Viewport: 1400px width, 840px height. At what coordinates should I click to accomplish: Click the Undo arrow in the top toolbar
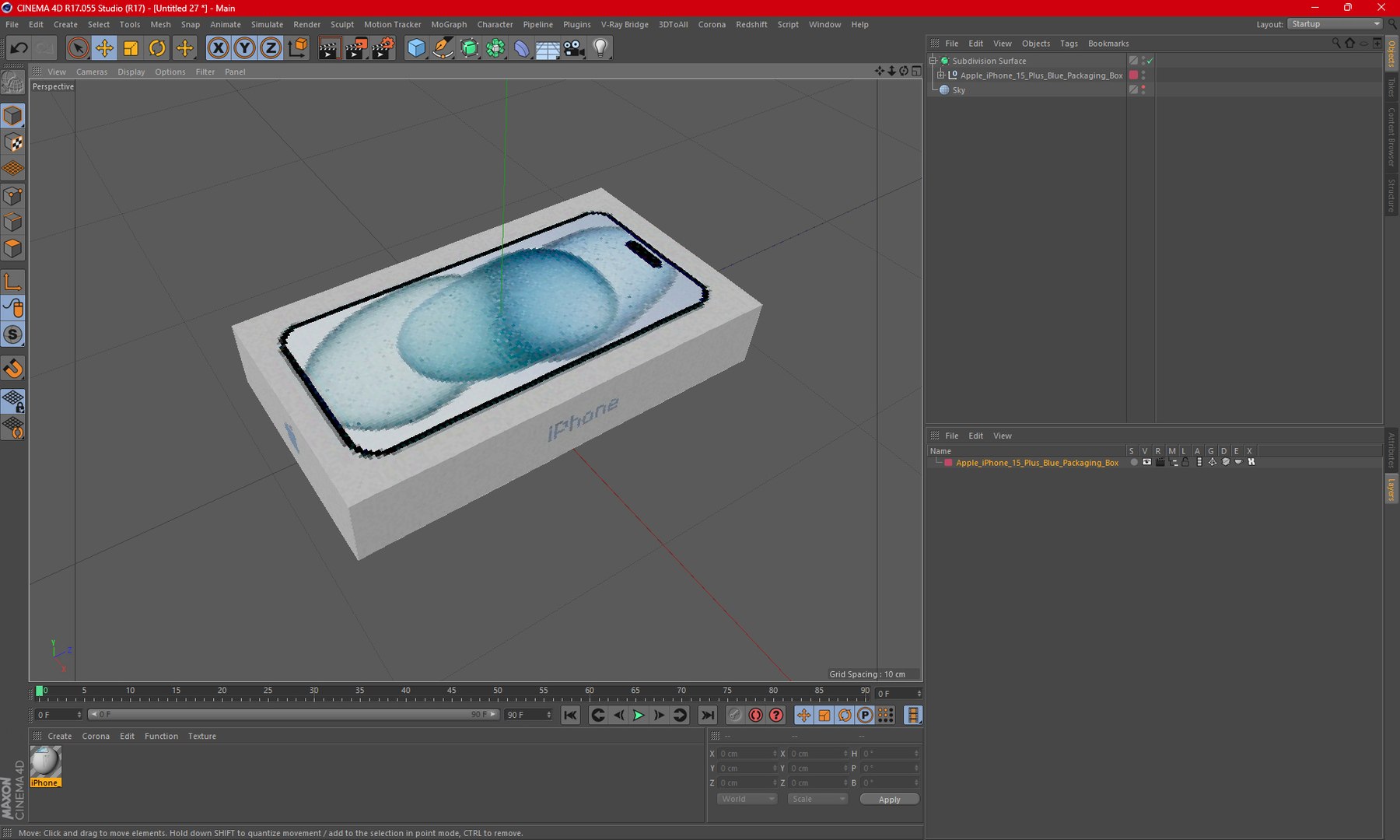click(19, 48)
